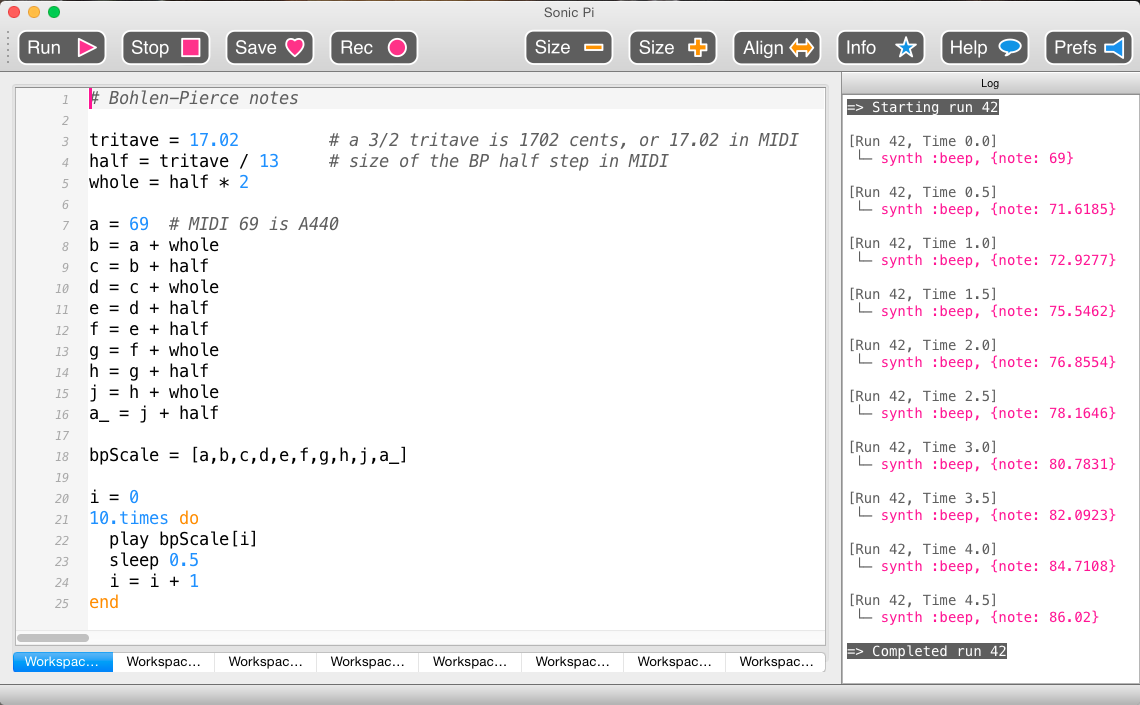
Task: Click log entry "synth :beep, {note: 69}"
Action: click(977, 158)
